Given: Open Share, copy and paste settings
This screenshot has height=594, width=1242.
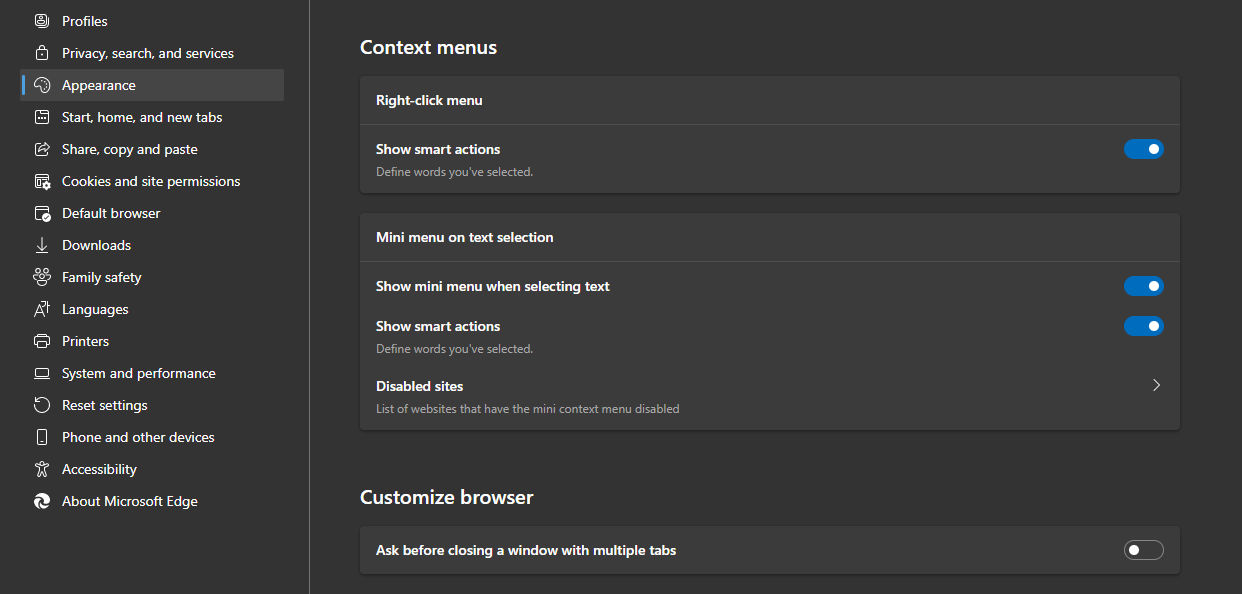Looking at the screenshot, I should pyautogui.click(x=129, y=149).
